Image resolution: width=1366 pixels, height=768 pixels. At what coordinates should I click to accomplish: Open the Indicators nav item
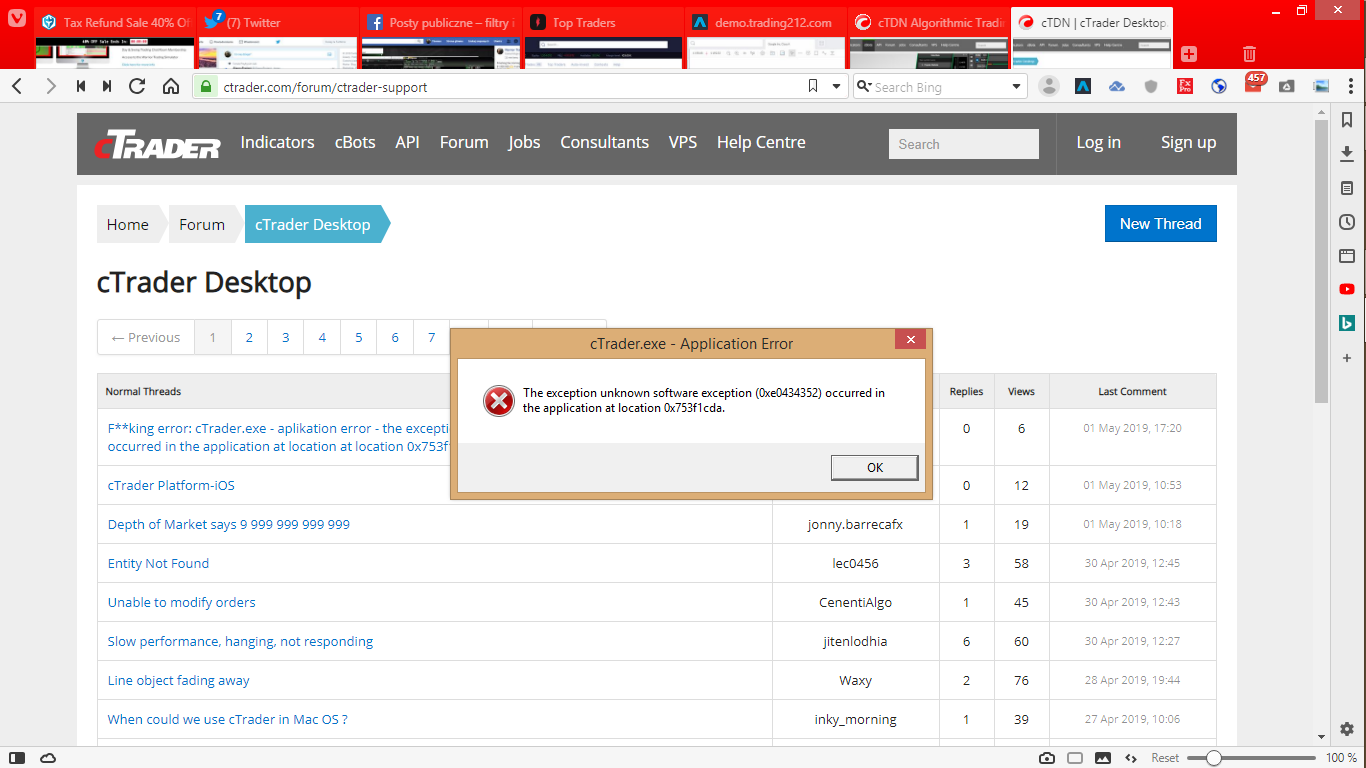pos(277,142)
